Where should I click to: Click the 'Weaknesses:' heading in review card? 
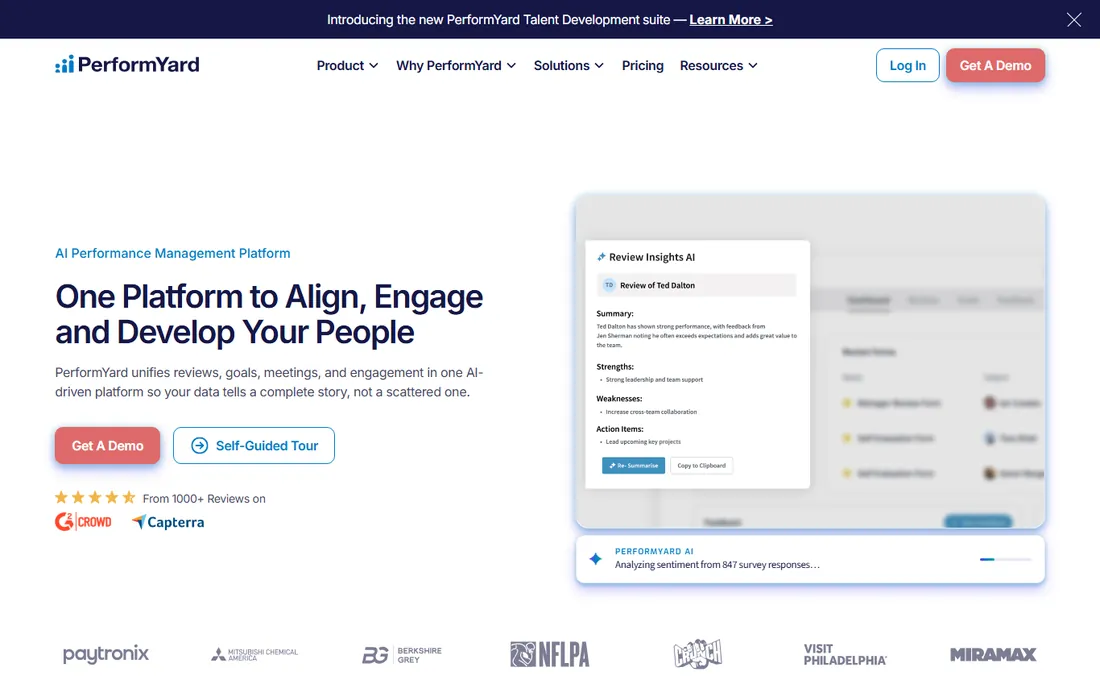point(619,398)
